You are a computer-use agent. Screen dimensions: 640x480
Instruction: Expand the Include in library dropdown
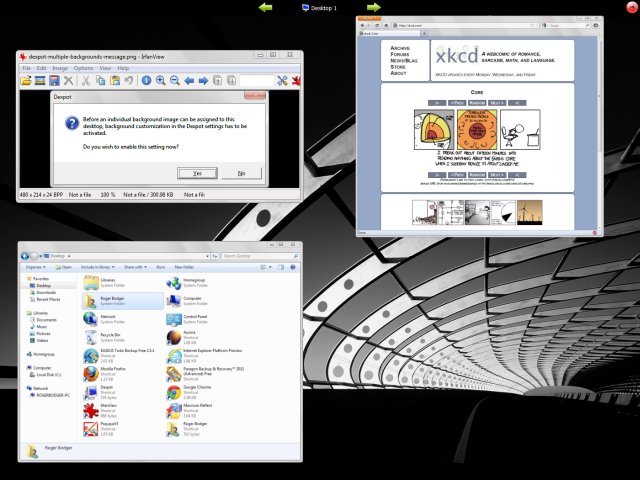tap(98, 267)
